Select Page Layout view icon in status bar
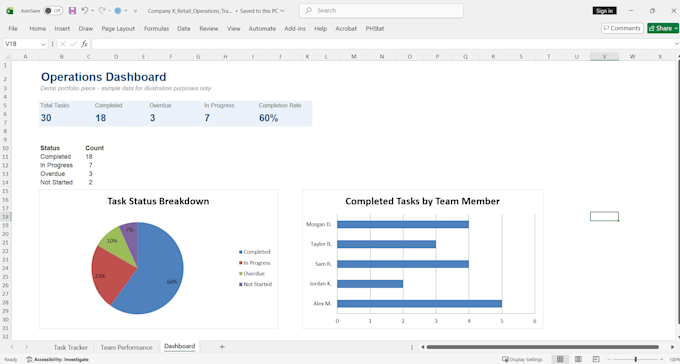This screenshot has height=364, width=680. [x=578, y=359]
